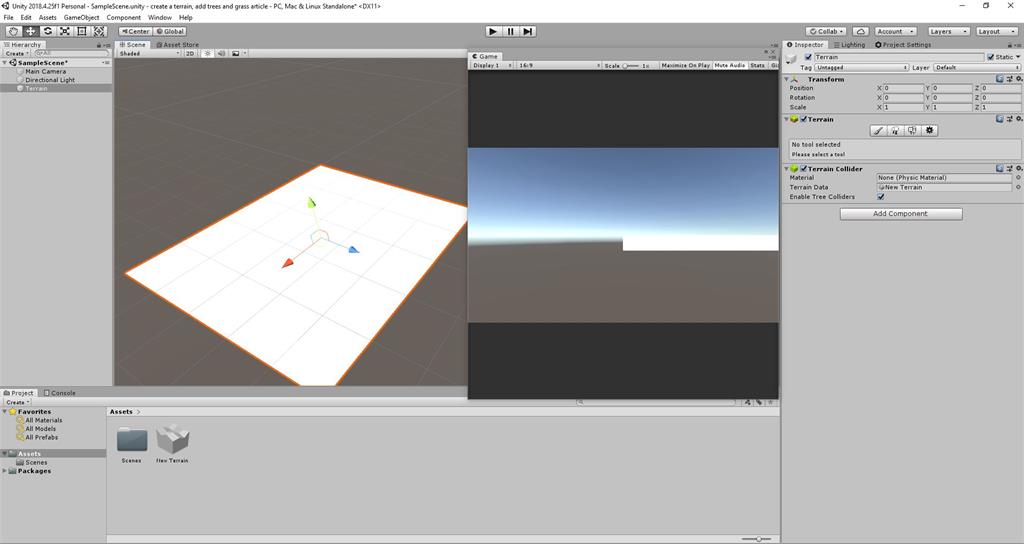Open Terrain component preset icon

pos(1009,120)
